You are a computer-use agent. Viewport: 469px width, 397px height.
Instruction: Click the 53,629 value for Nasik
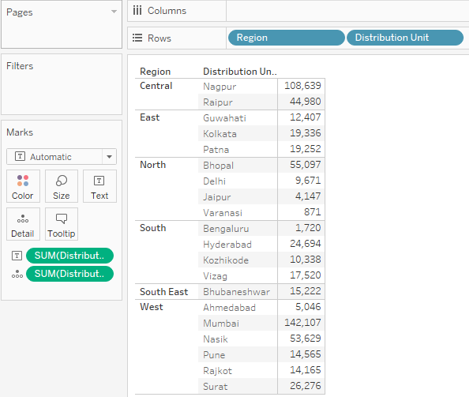click(x=305, y=339)
